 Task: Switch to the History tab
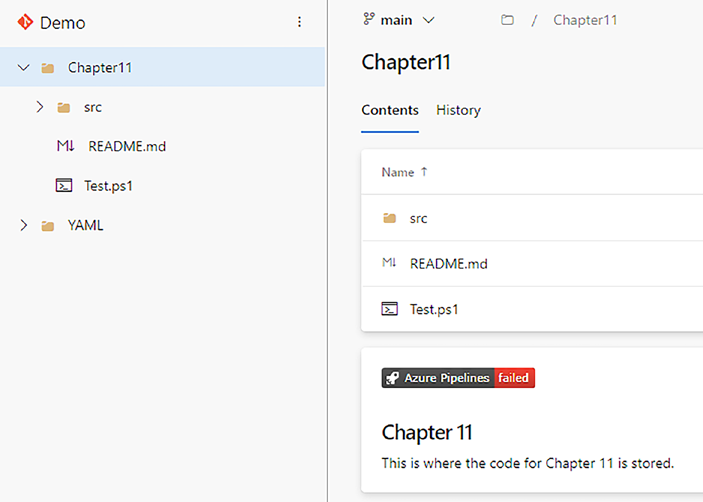click(x=458, y=110)
